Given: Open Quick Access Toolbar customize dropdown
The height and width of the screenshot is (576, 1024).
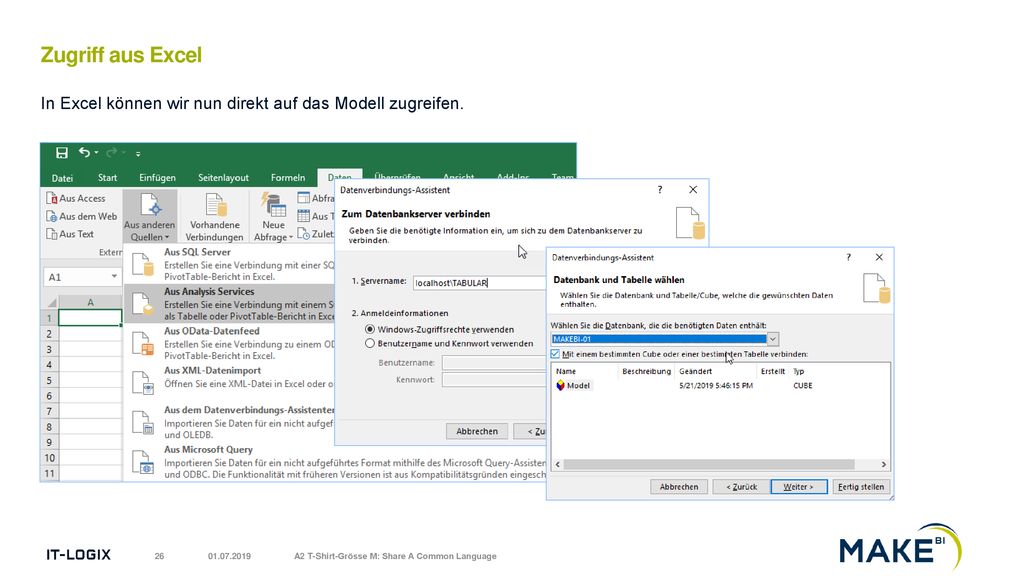Looking at the screenshot, I should 138,154.
